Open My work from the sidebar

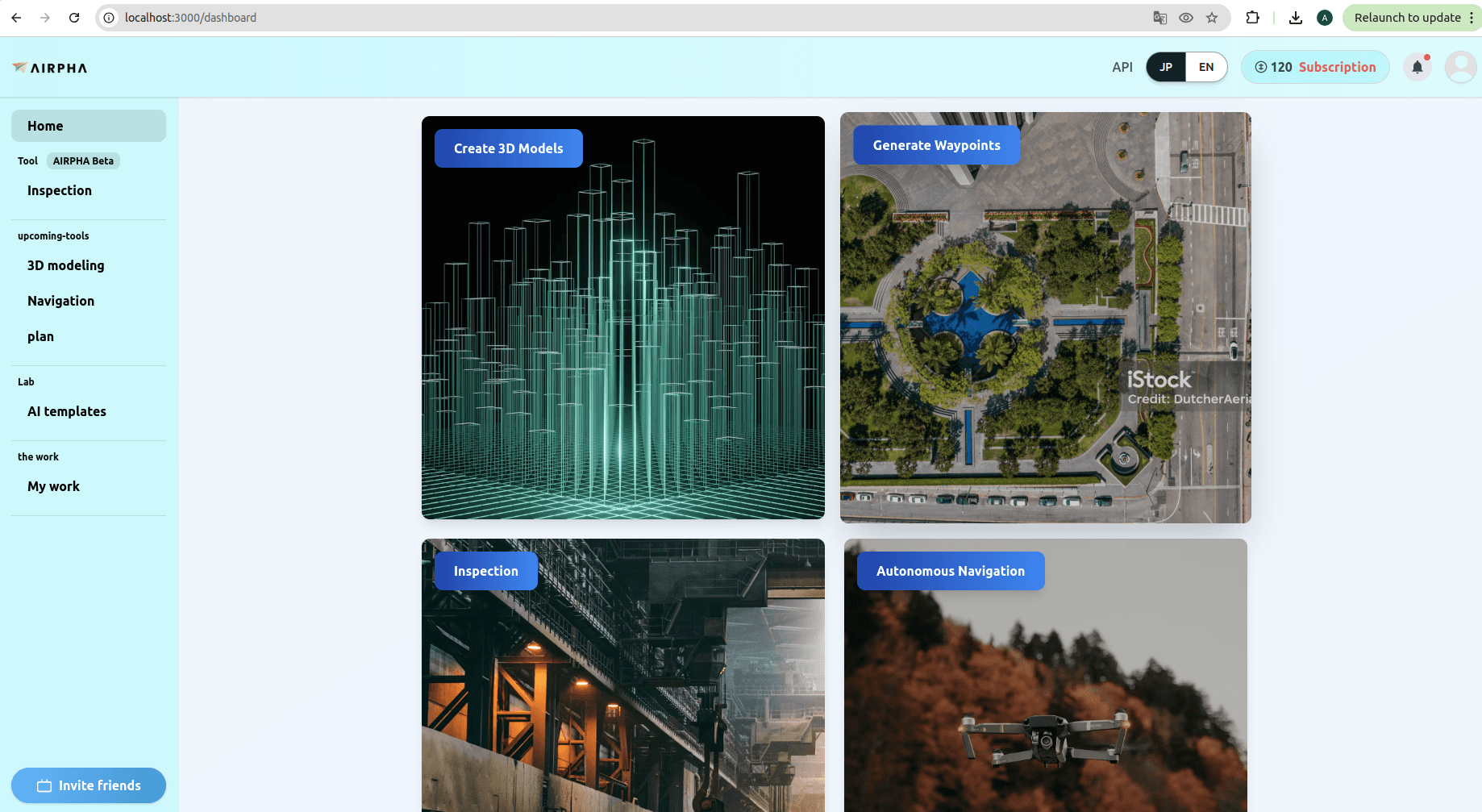[x=53, y=486]
